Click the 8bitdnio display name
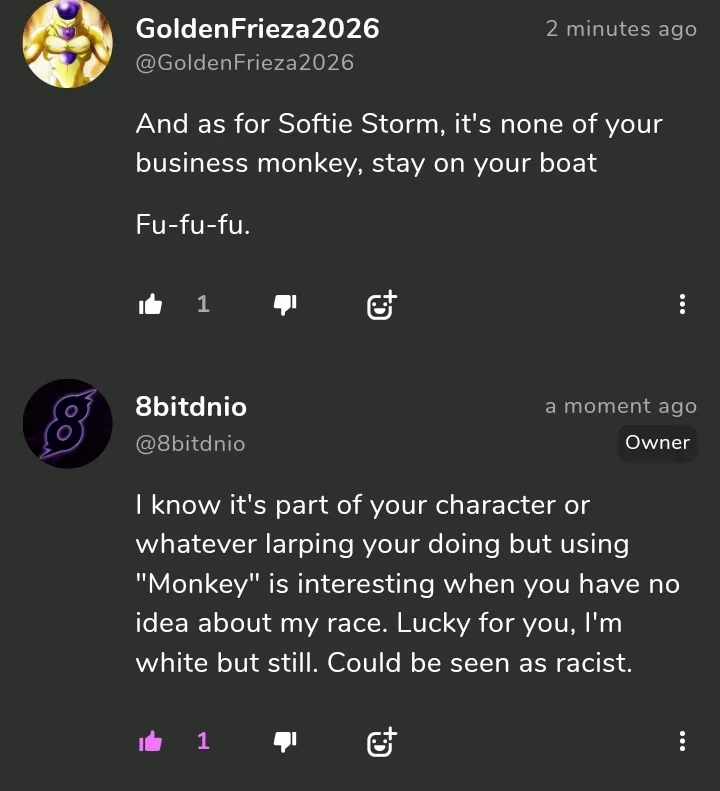 [191, 407]
